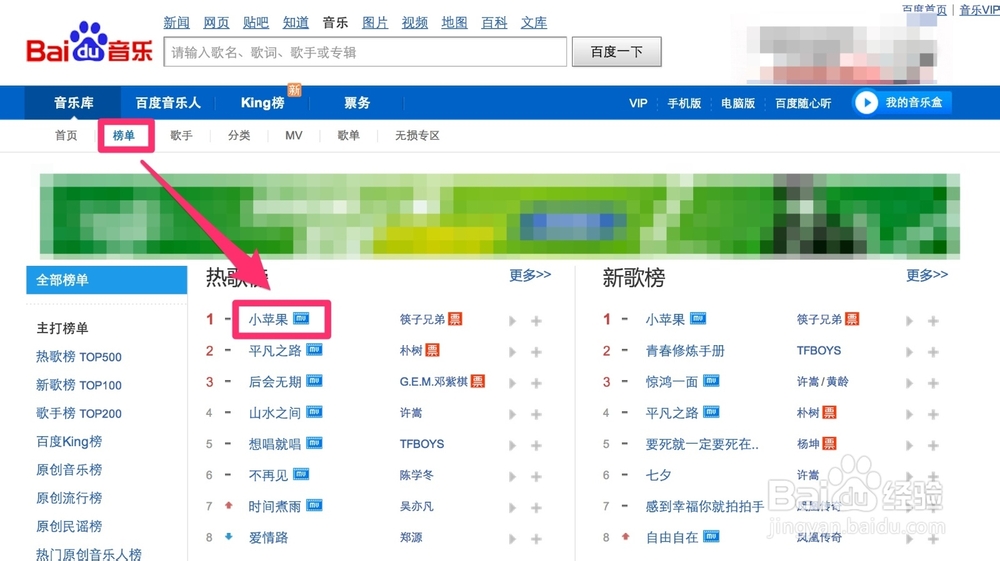
Task: Open MV icon next to 时间煮雨
Action: click(314, 505)
